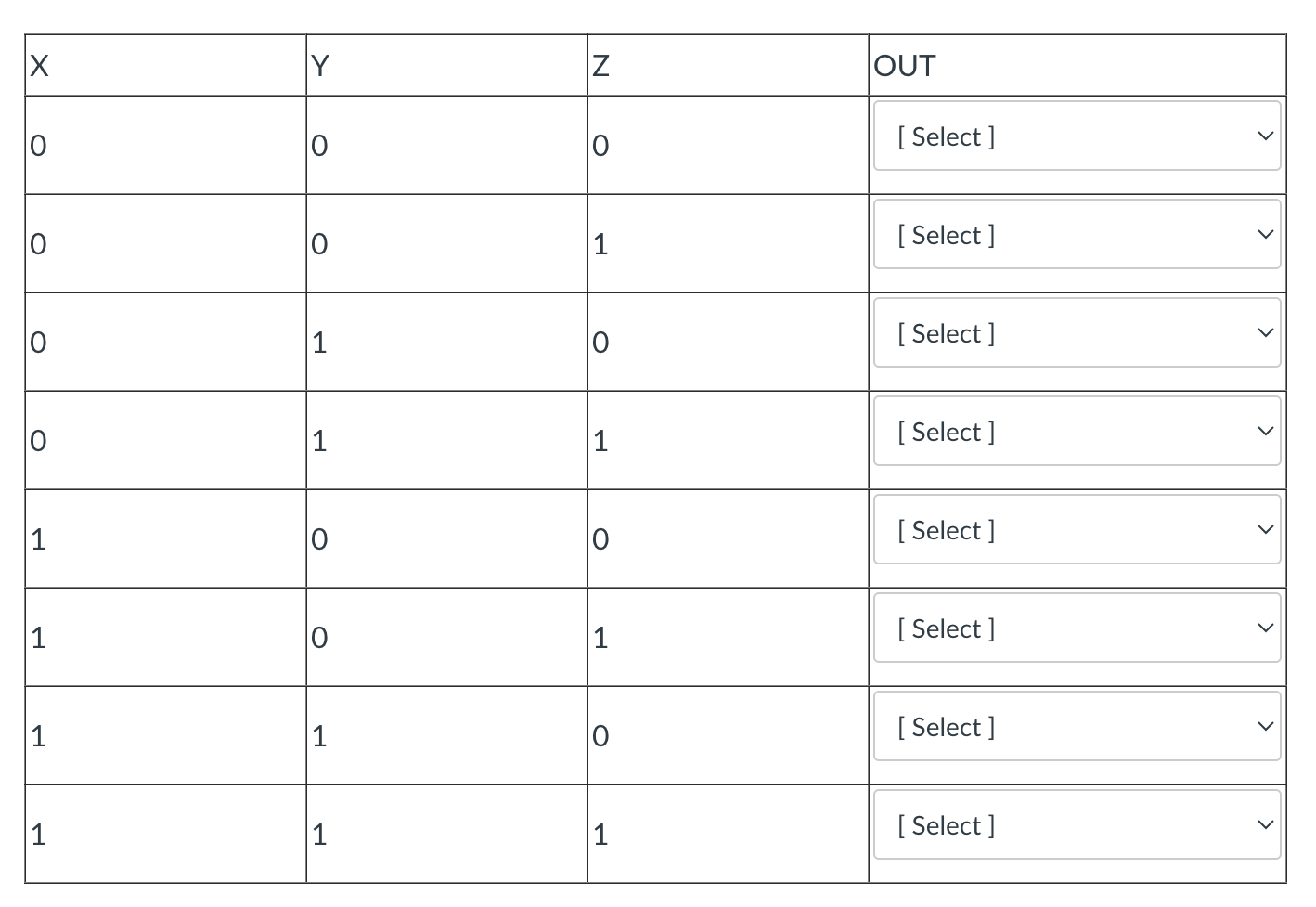The width and height of the screenshot is (1316, 907).
Task: Click the OUT column header
Action: [905, 65]
